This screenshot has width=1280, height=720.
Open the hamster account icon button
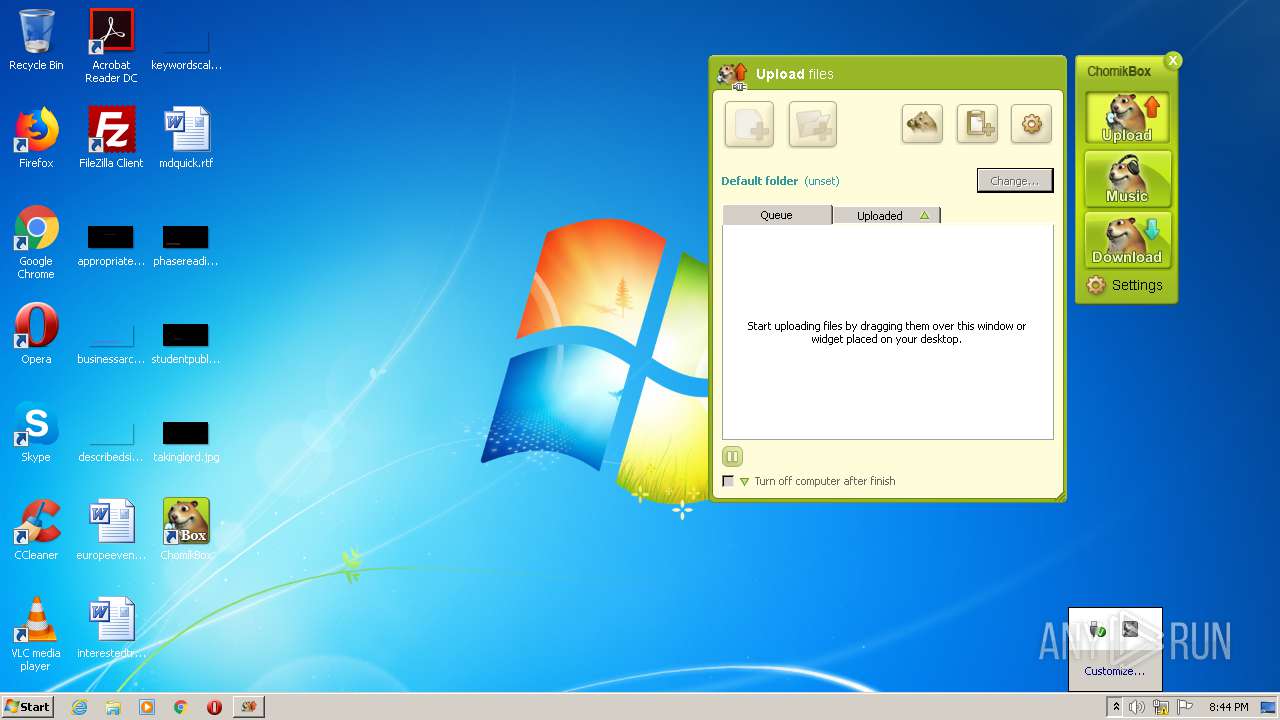(x=922, y=124)
